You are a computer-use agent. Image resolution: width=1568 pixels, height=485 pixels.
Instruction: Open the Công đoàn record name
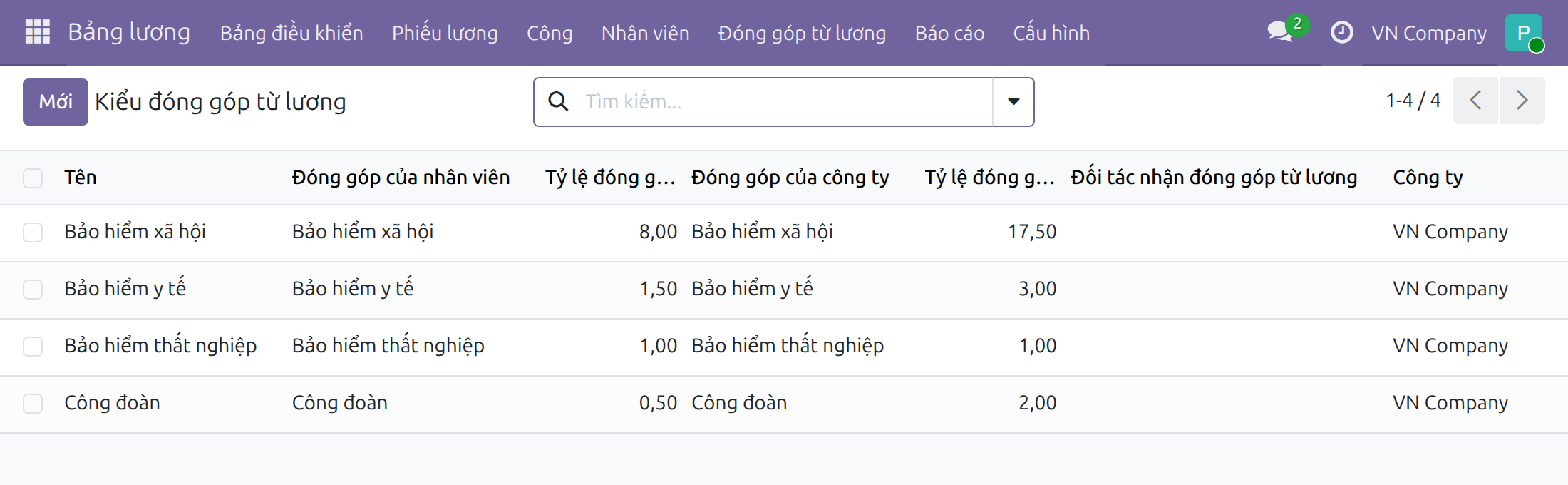pyautogui.click(x=112, y=403)
